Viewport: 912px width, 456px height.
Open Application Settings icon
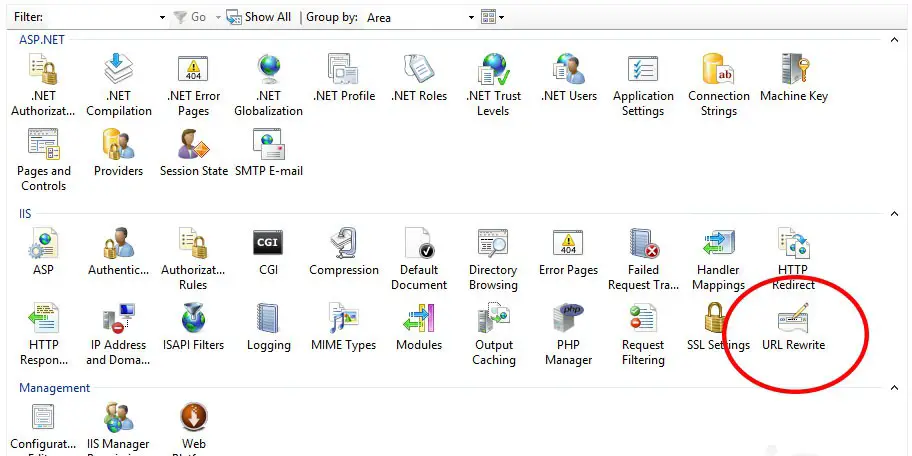[x=643, y=85]
